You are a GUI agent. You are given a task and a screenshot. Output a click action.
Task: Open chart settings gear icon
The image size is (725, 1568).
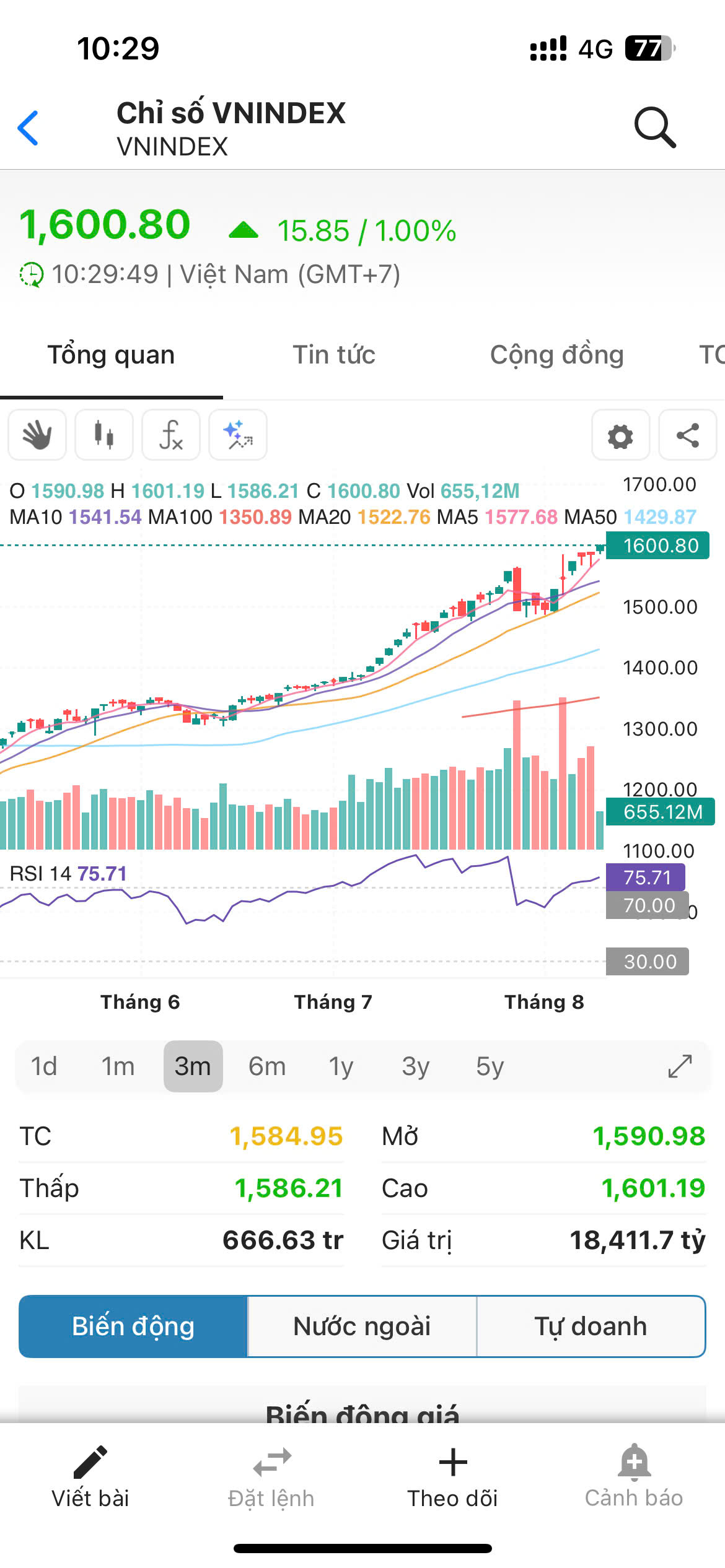620,435
